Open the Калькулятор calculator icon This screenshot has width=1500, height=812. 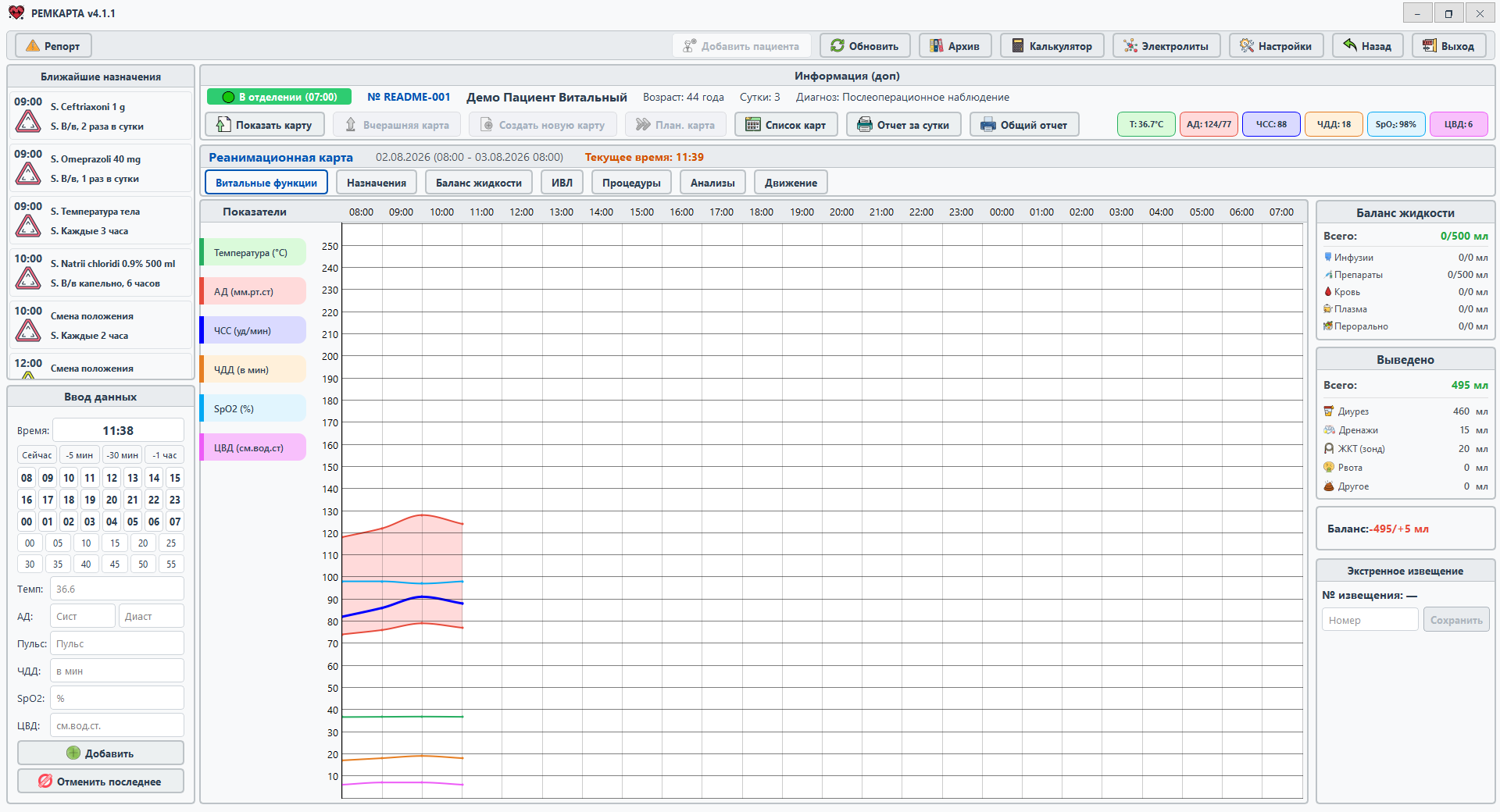pos(1018,46)
